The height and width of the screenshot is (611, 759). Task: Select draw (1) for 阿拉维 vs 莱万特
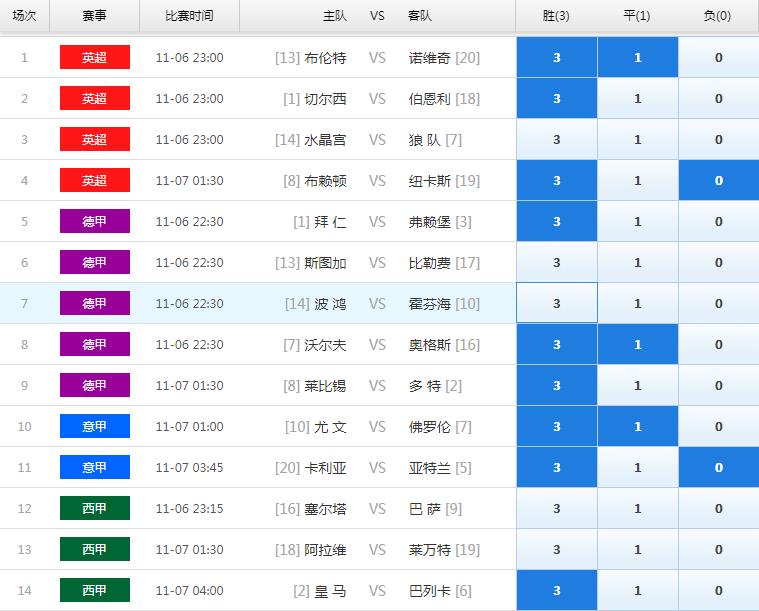pyautogui.click(x=638, y=550)
